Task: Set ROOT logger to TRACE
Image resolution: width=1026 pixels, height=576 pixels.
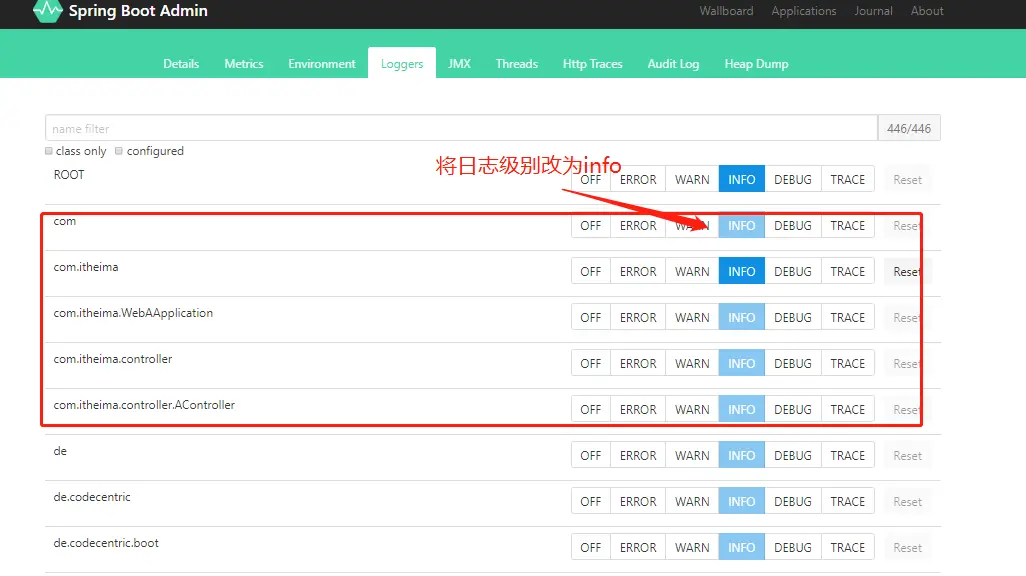Action: coord(847,179)
